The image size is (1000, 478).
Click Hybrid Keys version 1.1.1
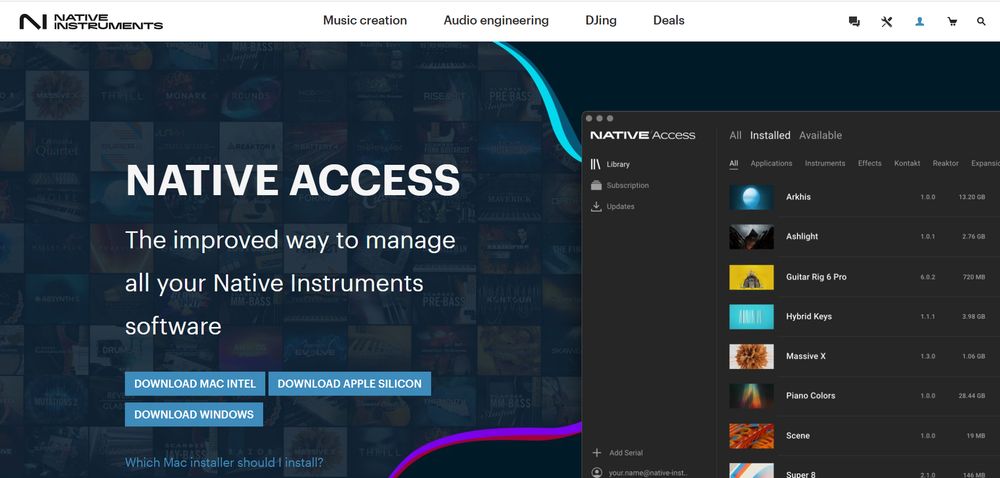[x=927, y=317]
